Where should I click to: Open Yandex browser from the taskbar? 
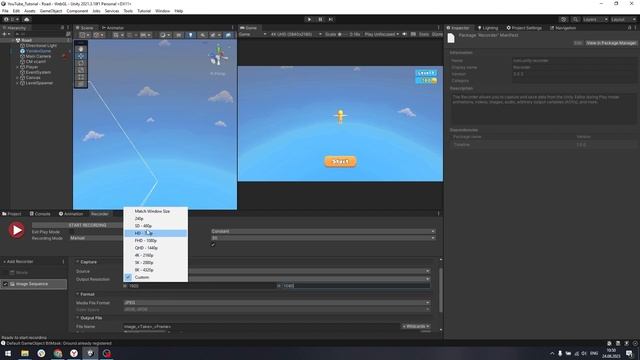pyautogui.click(x=74, y=353)
